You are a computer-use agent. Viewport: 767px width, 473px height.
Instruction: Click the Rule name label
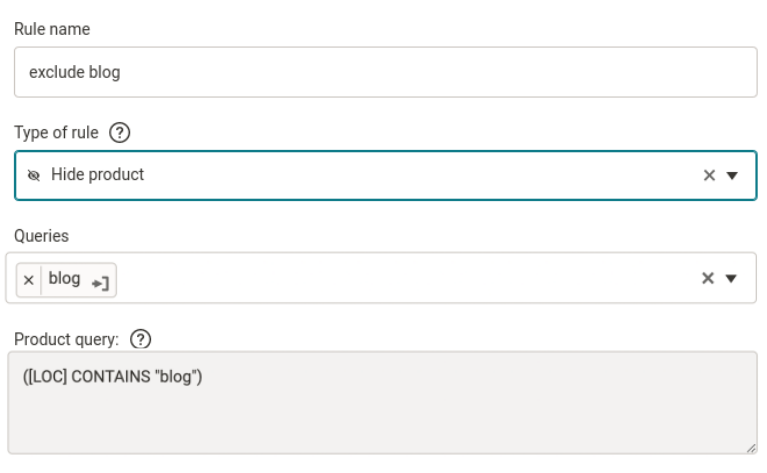coord(52,29)
